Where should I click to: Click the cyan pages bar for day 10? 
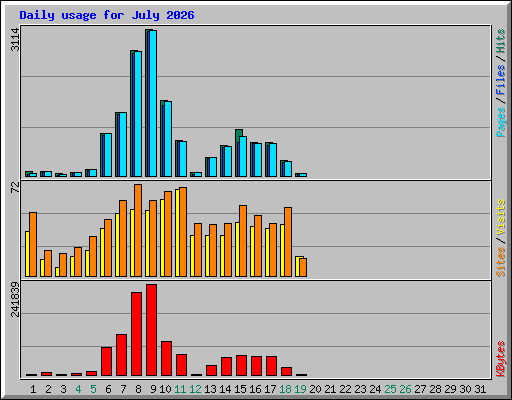point(168,139)
